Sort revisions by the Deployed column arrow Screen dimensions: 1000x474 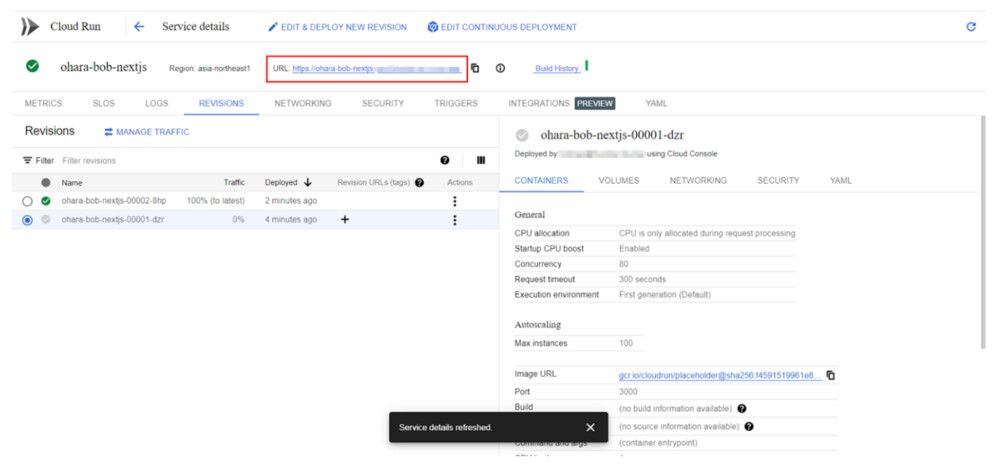tap(307, 182)
